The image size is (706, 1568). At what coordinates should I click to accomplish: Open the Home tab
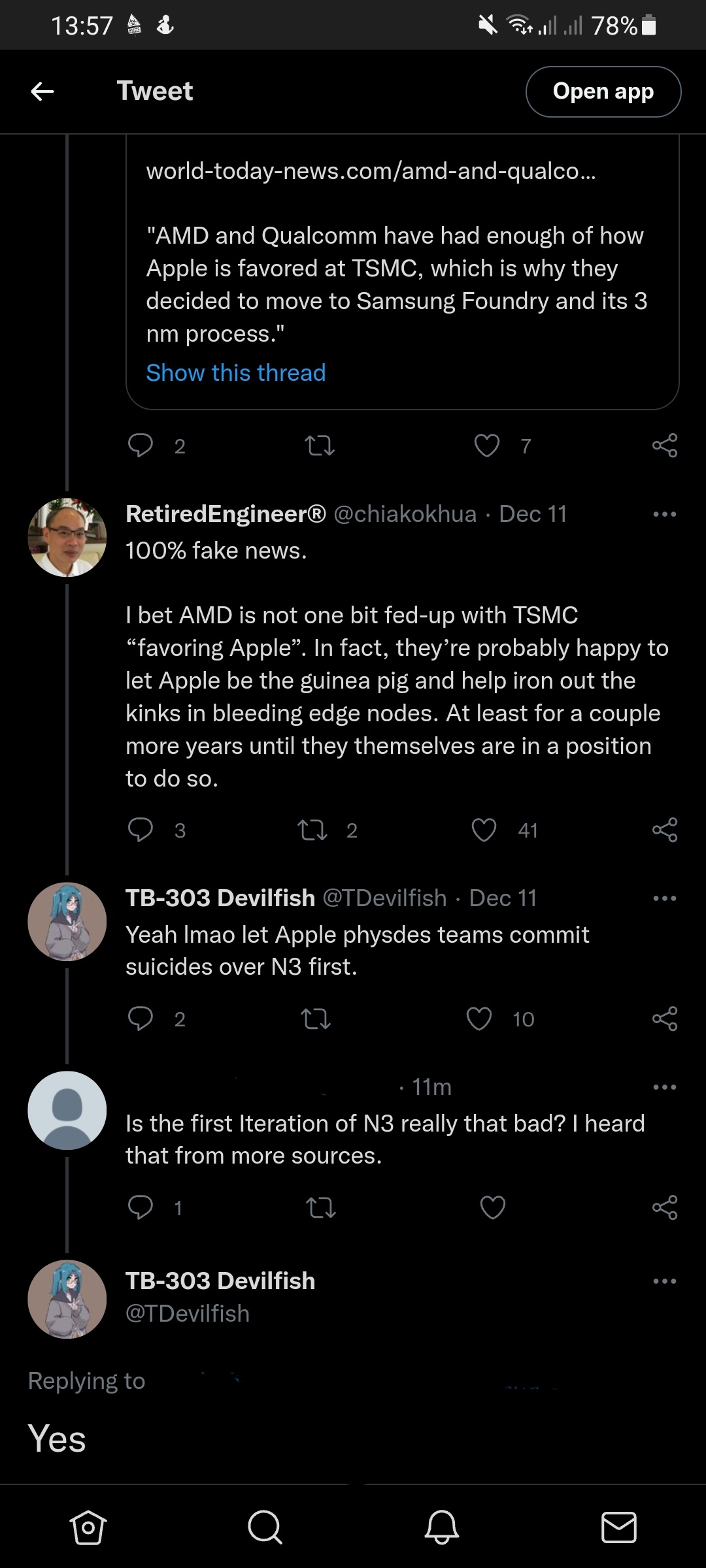[88, 1527]
